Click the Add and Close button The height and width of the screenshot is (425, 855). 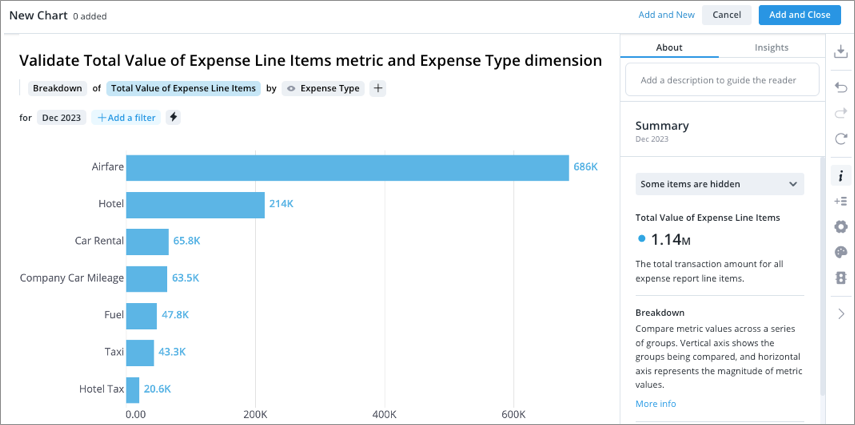coord(799,15)
